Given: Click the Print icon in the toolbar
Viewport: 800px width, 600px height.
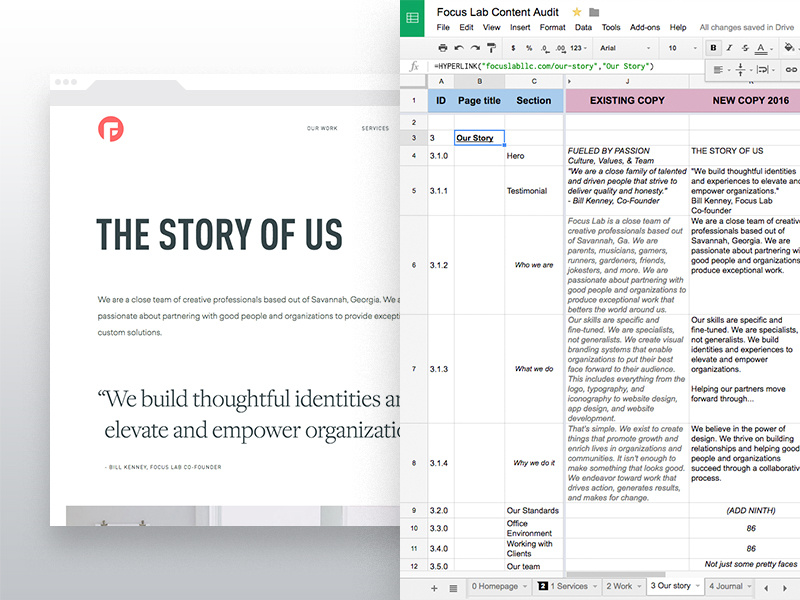Looking at the screenshot, I should pyautogui.click(x=442, y=48).
